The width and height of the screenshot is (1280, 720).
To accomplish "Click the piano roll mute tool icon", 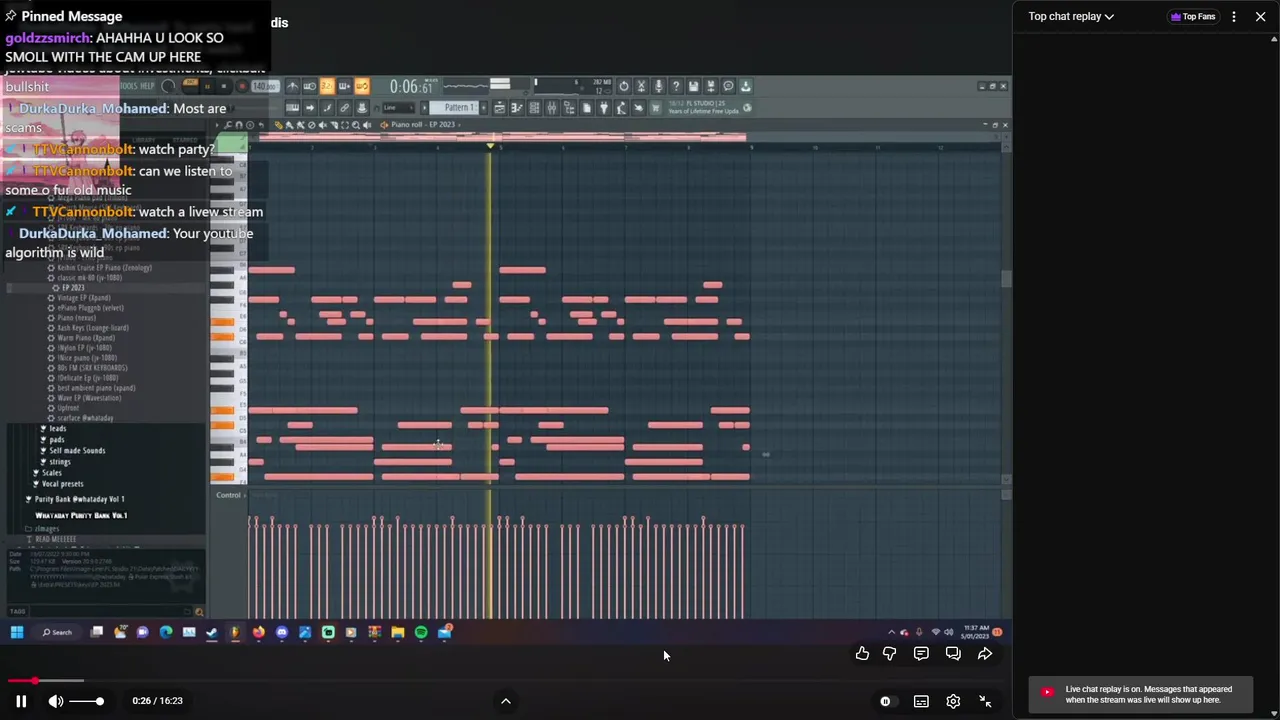I will pos(322,125).
